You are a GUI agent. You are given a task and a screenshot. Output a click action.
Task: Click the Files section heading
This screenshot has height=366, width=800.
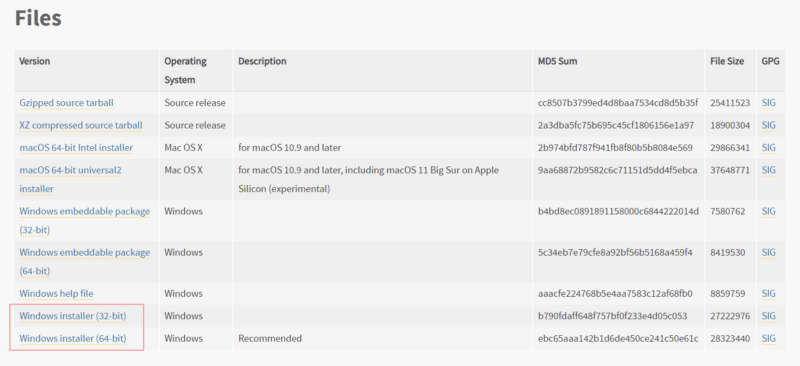pos(38,18)
